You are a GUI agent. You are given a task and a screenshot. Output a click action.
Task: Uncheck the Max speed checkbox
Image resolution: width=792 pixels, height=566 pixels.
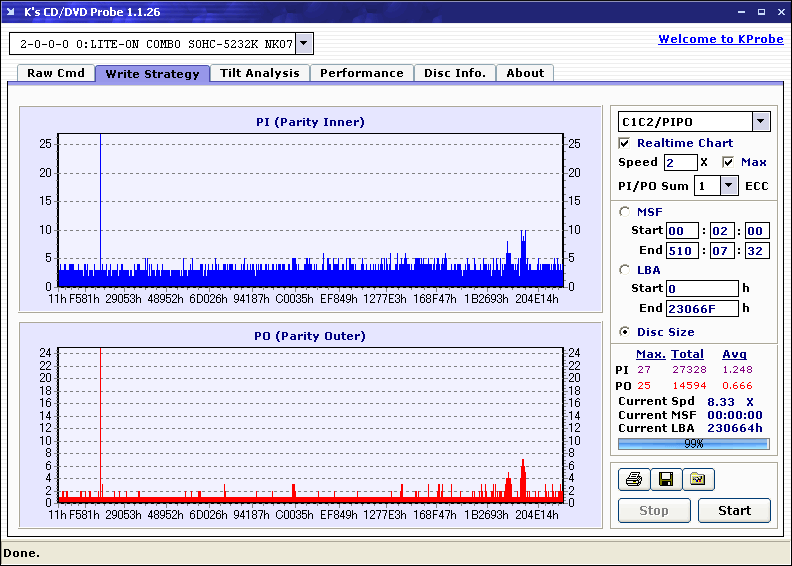728,162
